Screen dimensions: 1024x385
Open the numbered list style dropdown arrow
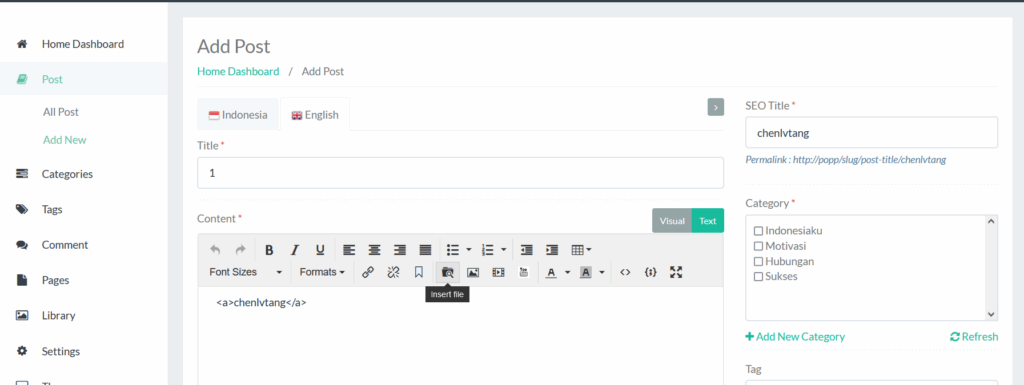pyautogui.click(x=504, y=250)
